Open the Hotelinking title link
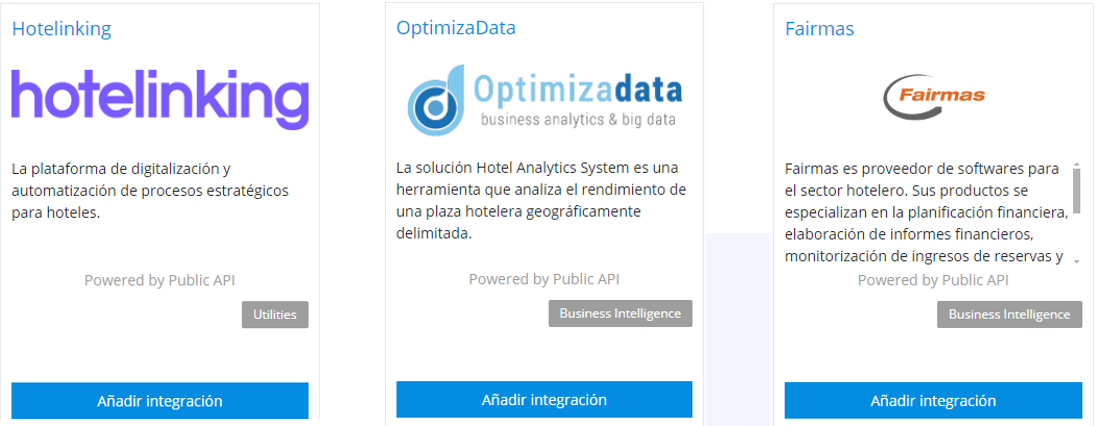This screenshot has height=426, width=1095. (61, 29)
